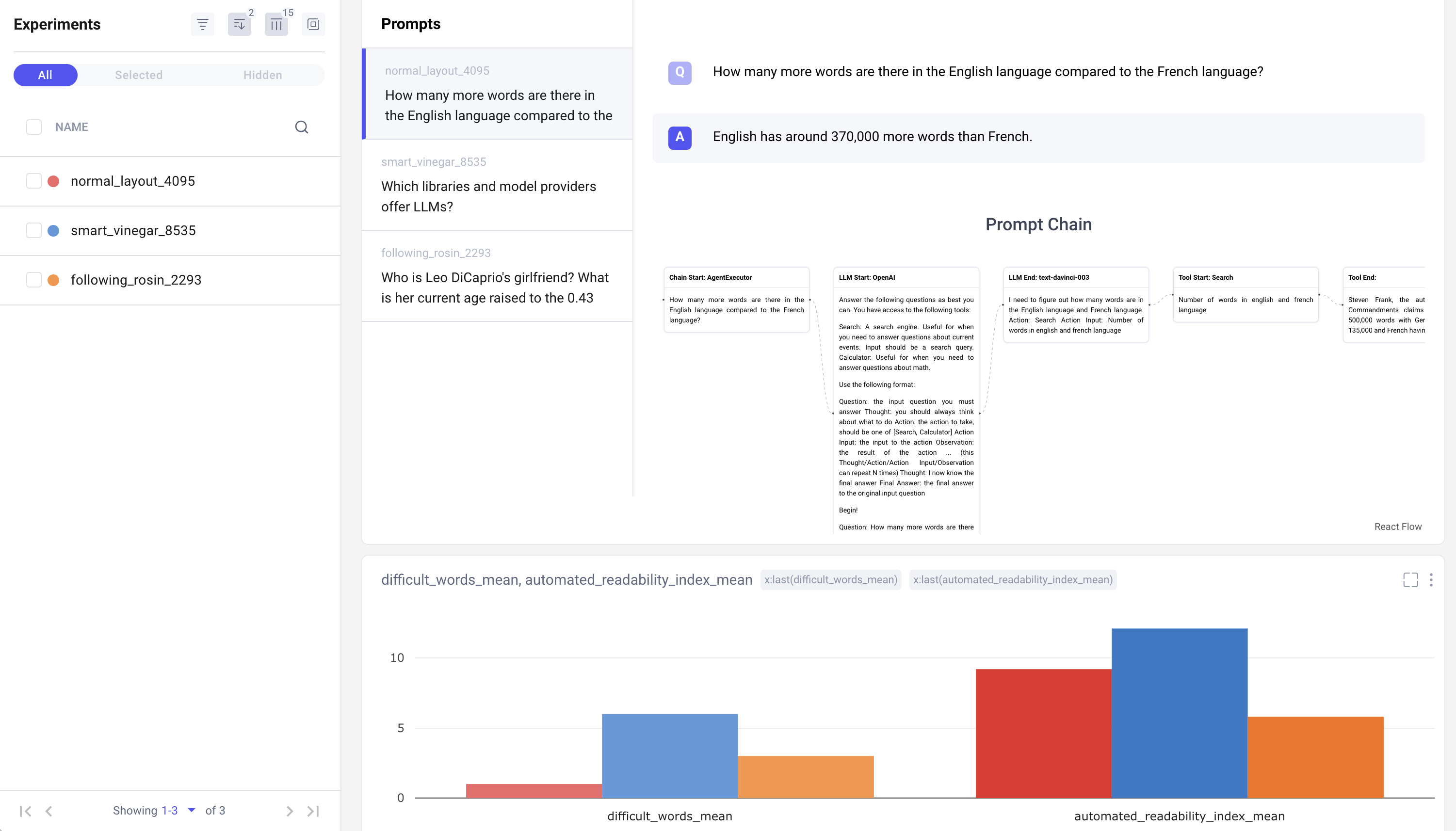
Task: Click the A answer badge icon
Action: tap(679, 138)
